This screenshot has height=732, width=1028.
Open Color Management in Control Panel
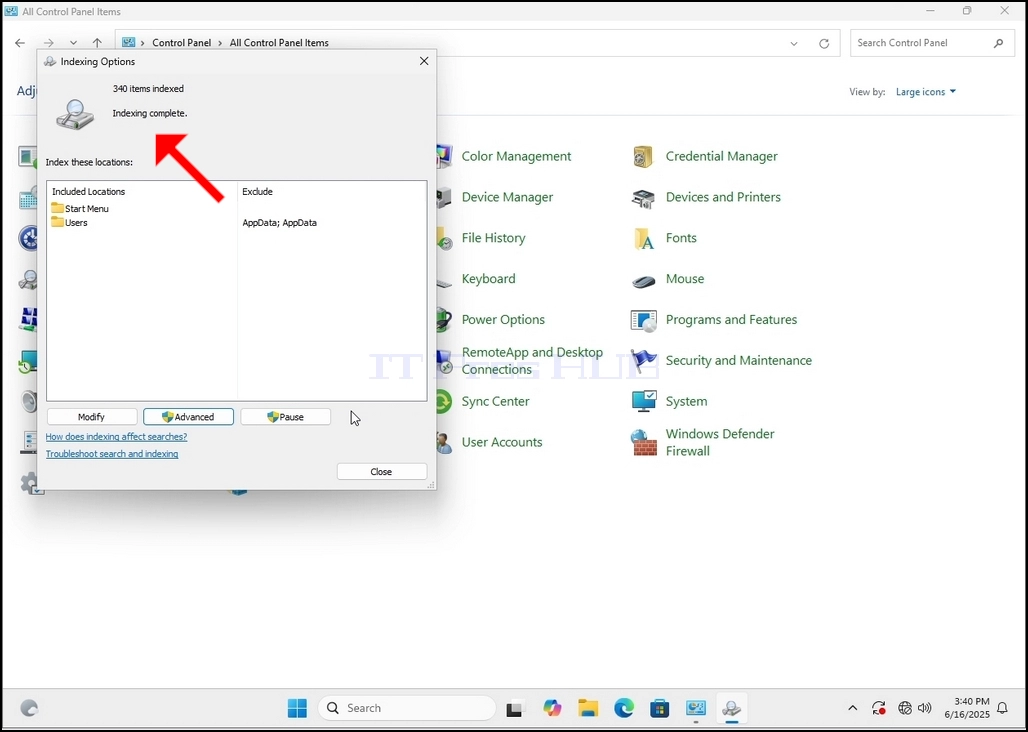pos(516,156)
